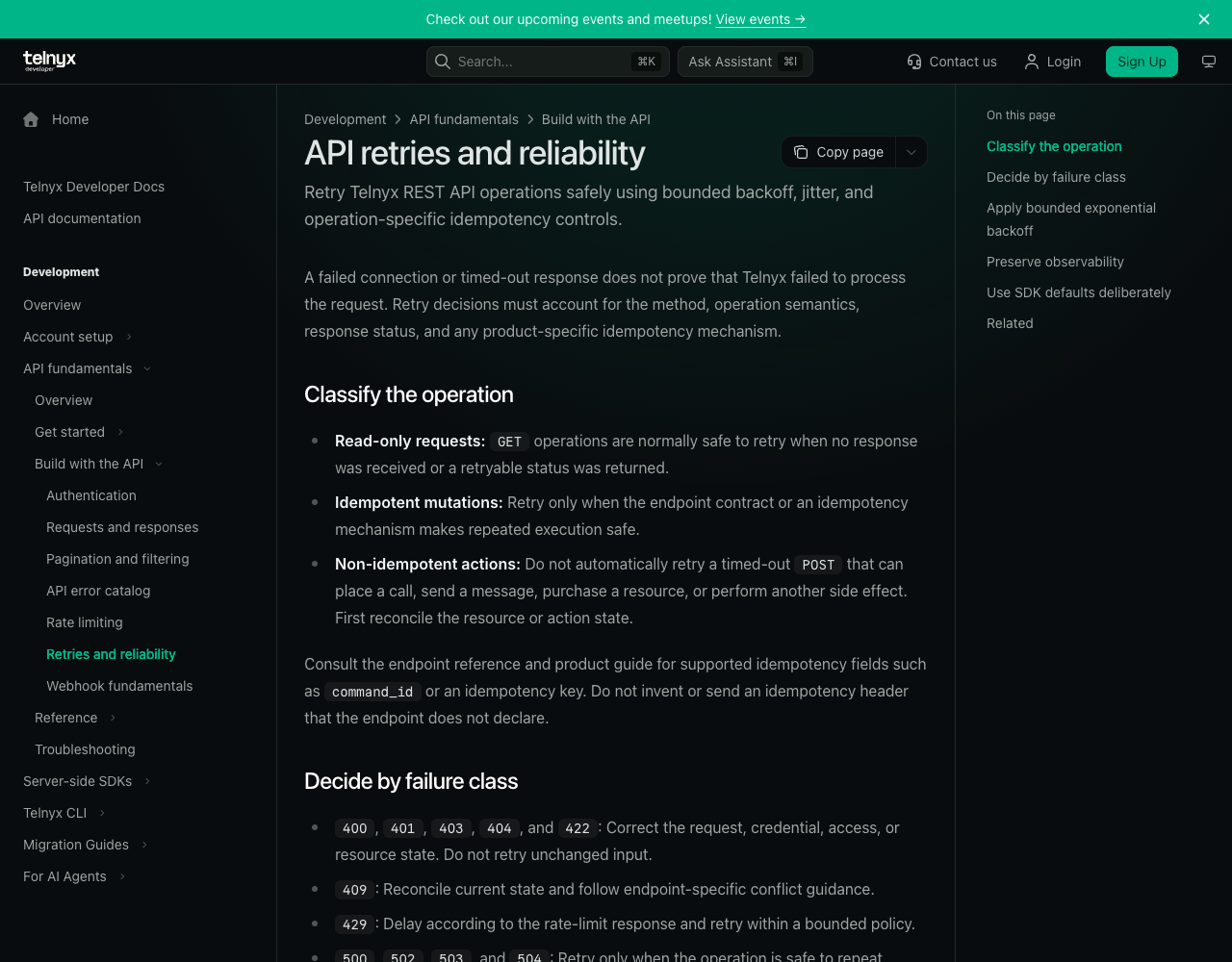Jump to Decide by failure class section
Image resolution: width=1232 pixels, height=962 pixels.
coord(1056,177)
